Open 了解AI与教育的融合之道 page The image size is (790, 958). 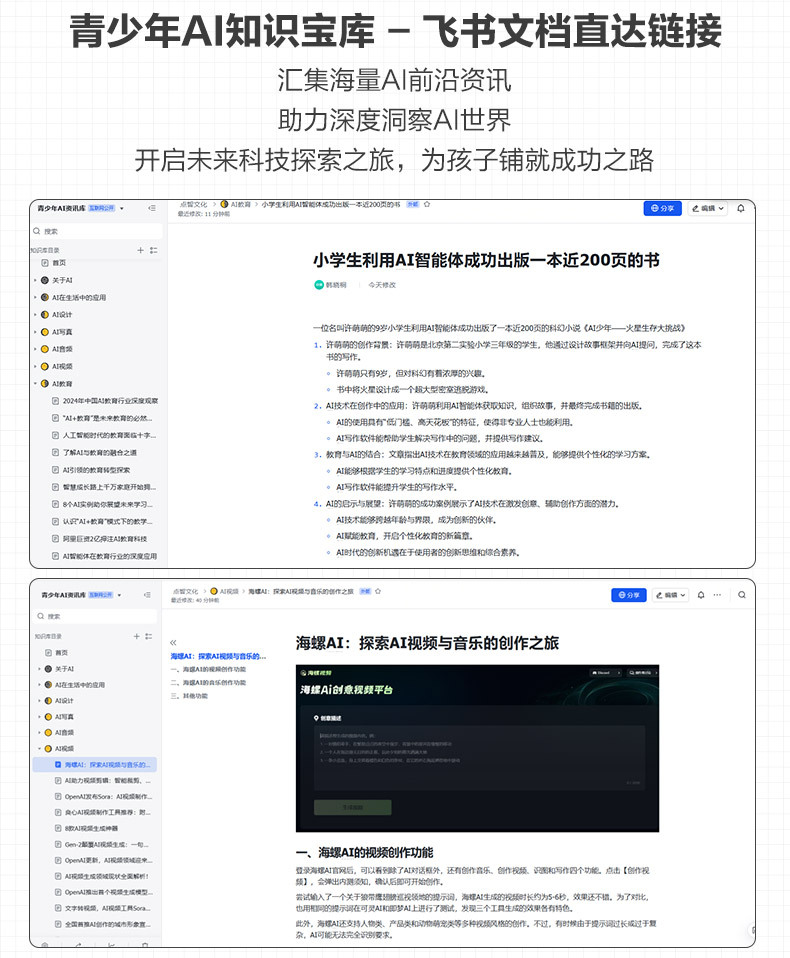tap(100, 453)
